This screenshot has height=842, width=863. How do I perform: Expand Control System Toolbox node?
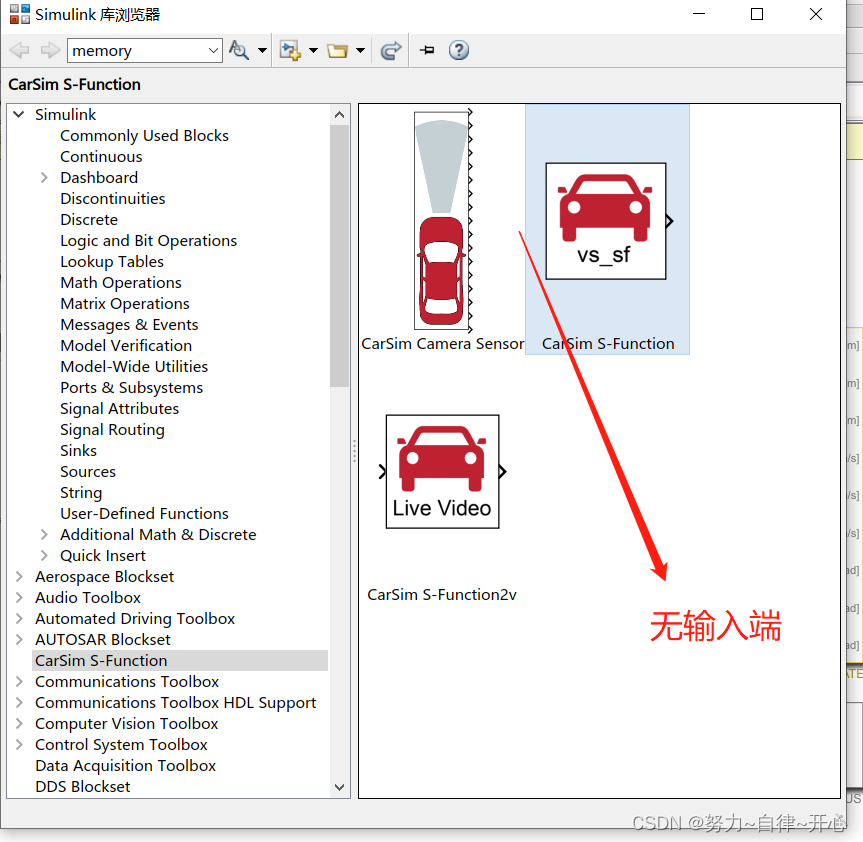tap(19, 745)
